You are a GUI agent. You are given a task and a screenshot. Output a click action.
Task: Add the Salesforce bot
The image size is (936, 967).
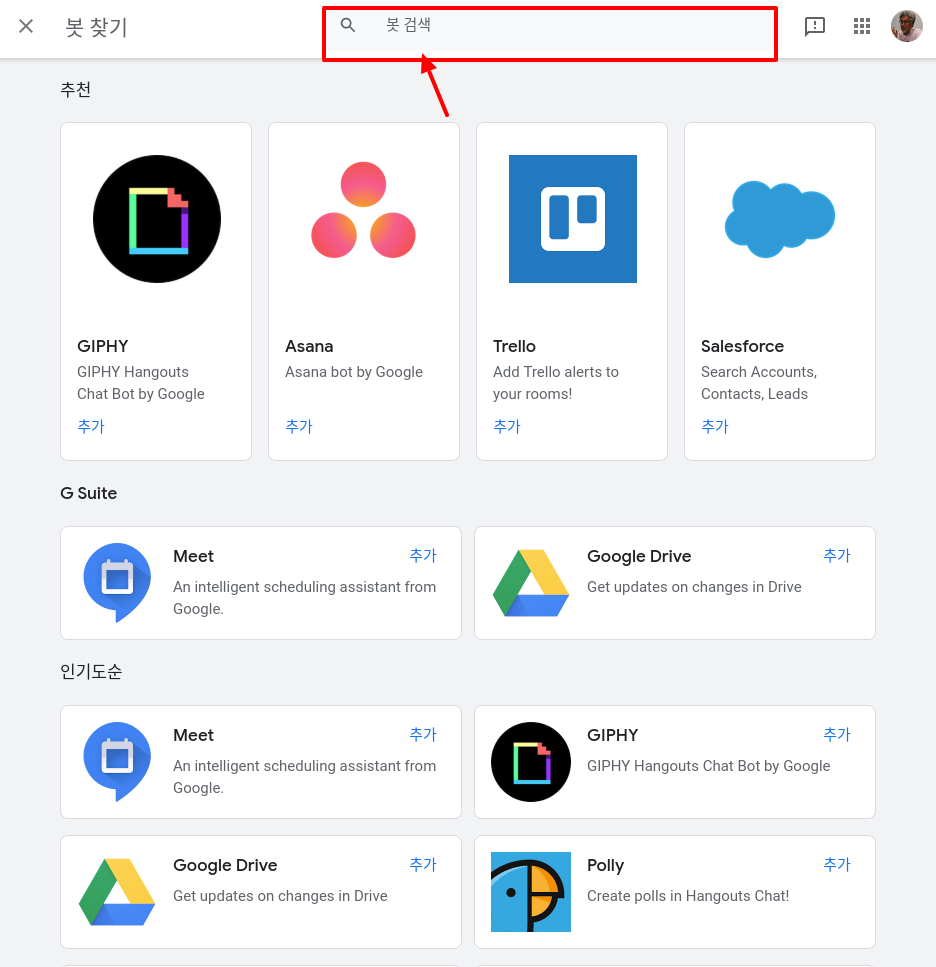[x=715, y=426]
